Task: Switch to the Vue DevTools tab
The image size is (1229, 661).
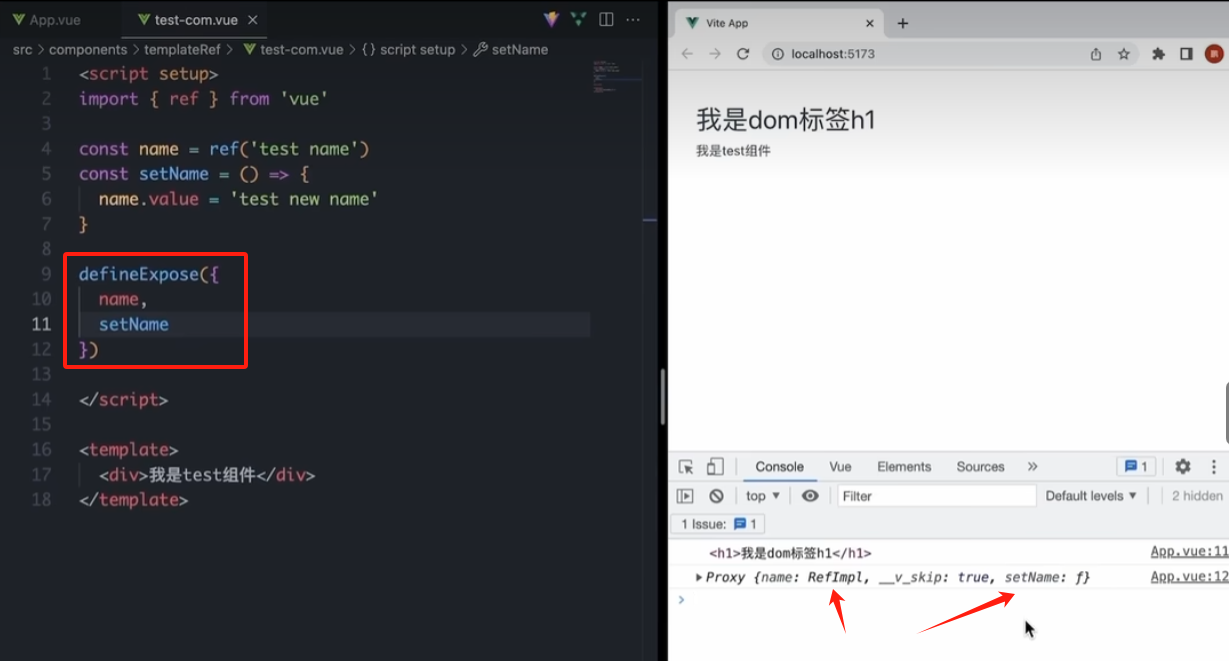Action: pos(840,467)
